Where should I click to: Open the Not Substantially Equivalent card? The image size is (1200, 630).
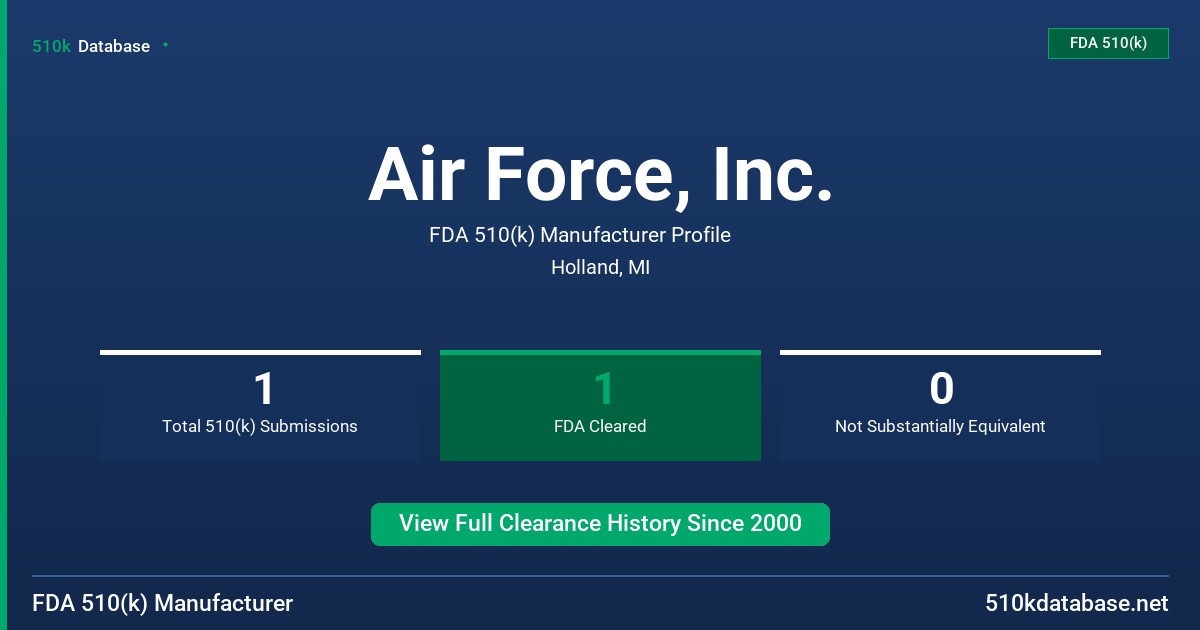(940, 406)
